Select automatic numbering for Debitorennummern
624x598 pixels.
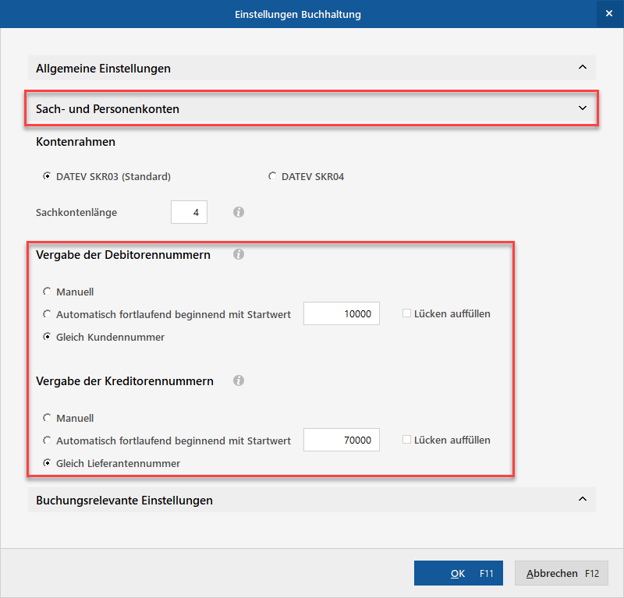(x=47, y=314)
